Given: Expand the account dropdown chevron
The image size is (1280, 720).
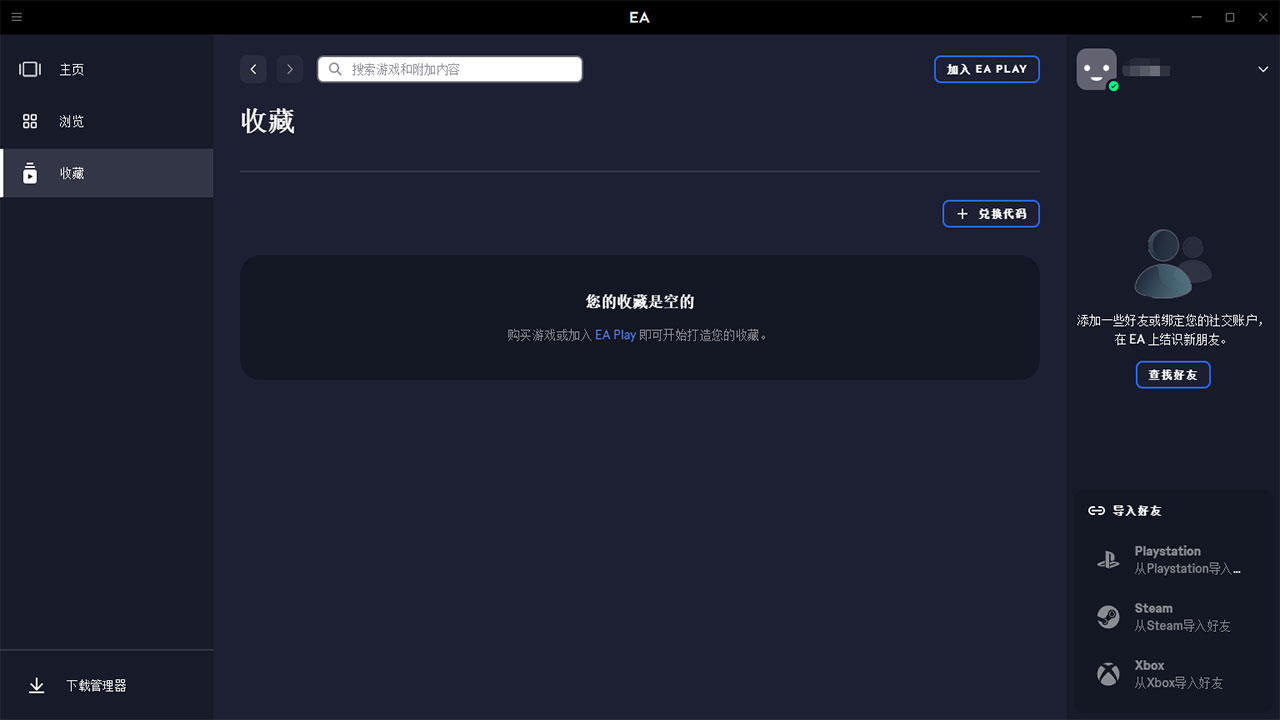Looking at the screenshot, I should pyautogui.click(x=1262, y=69).
